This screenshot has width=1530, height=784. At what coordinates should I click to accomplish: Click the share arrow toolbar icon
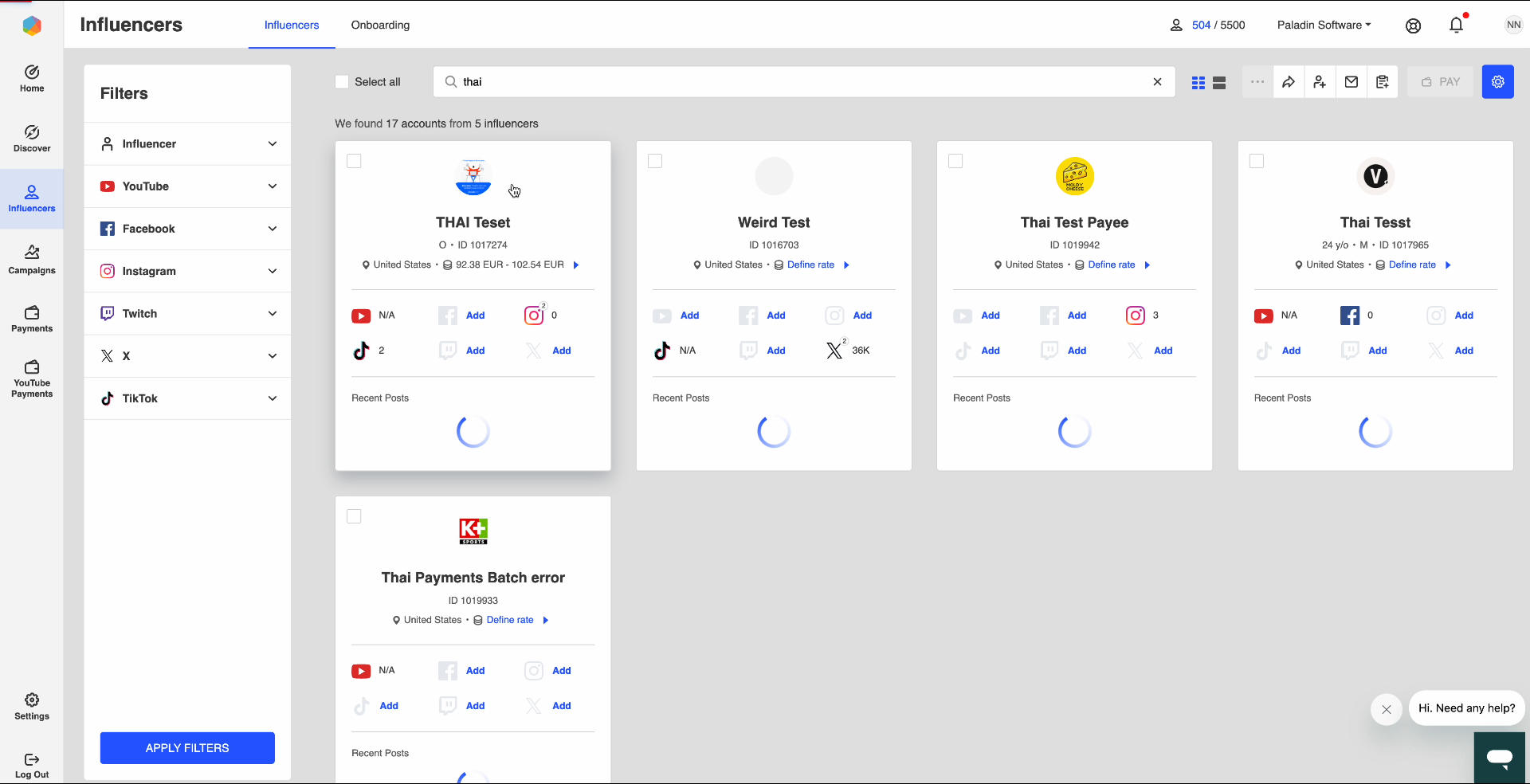coord(1289,82)
